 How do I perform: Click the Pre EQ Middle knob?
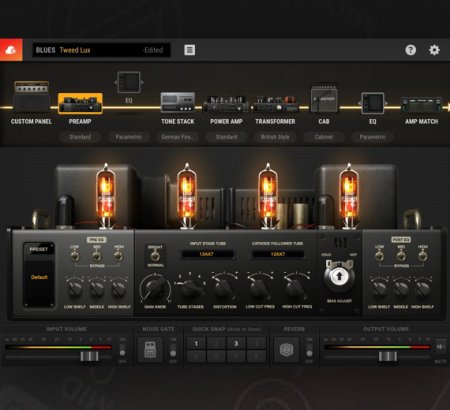click(97, 289)
